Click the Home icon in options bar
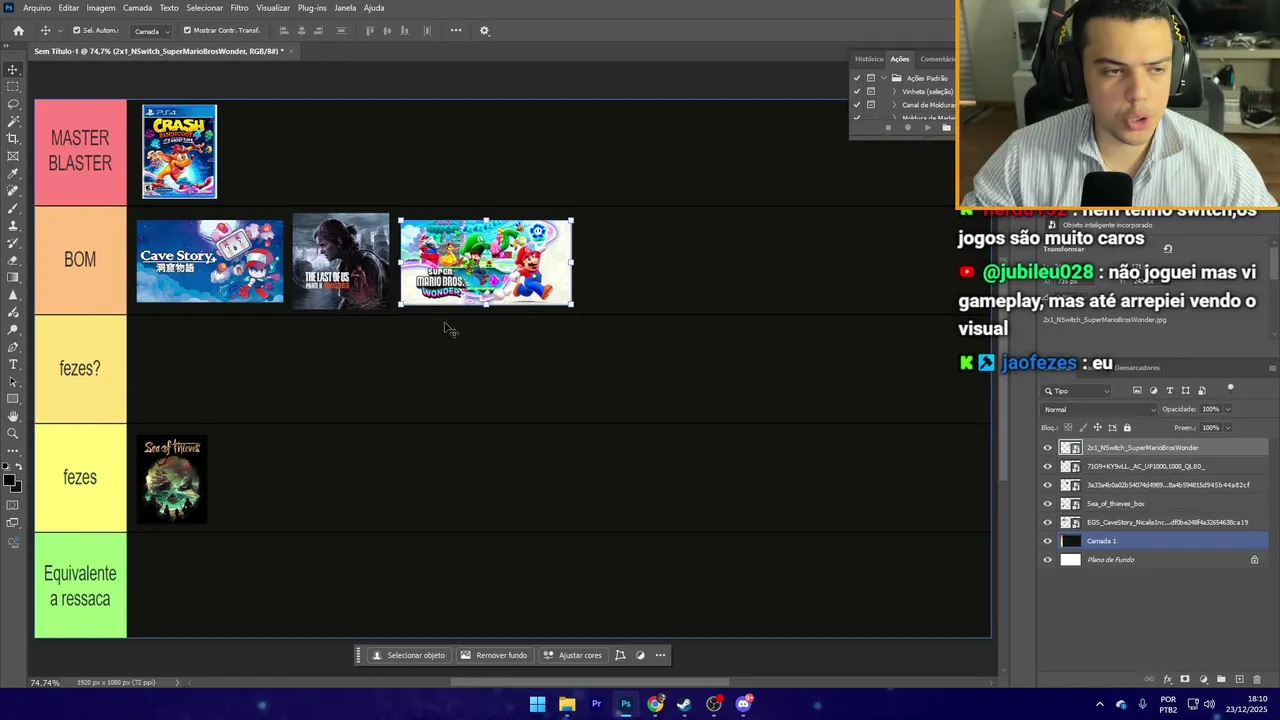 click(x=18, y=31)
